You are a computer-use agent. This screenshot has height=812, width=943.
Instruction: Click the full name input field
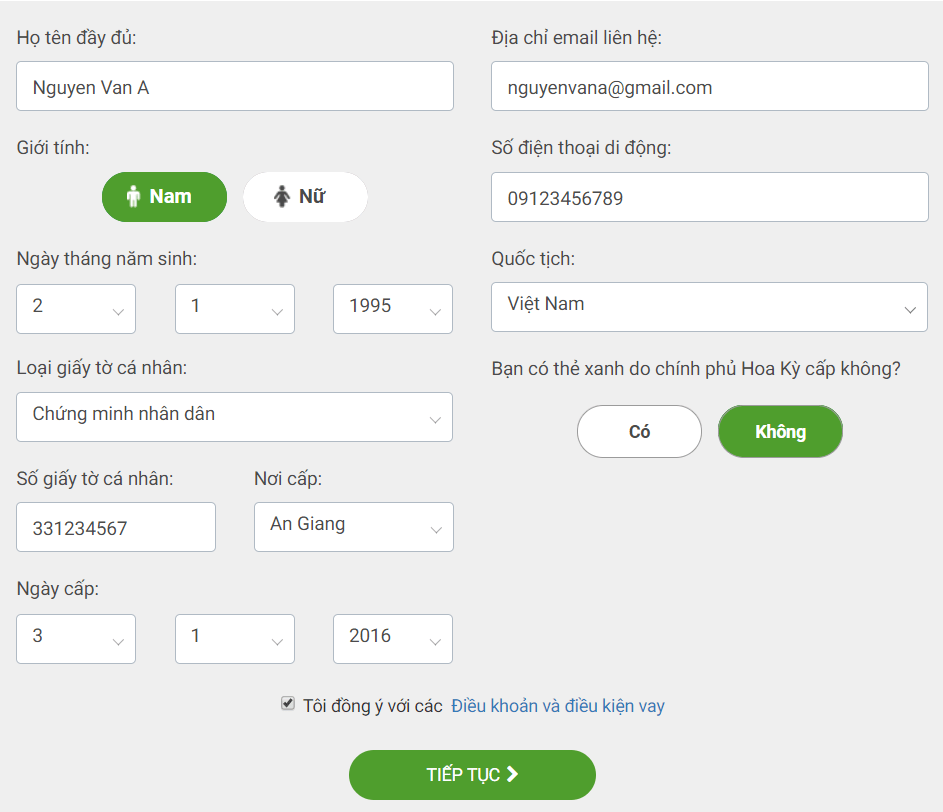[234, 87]
